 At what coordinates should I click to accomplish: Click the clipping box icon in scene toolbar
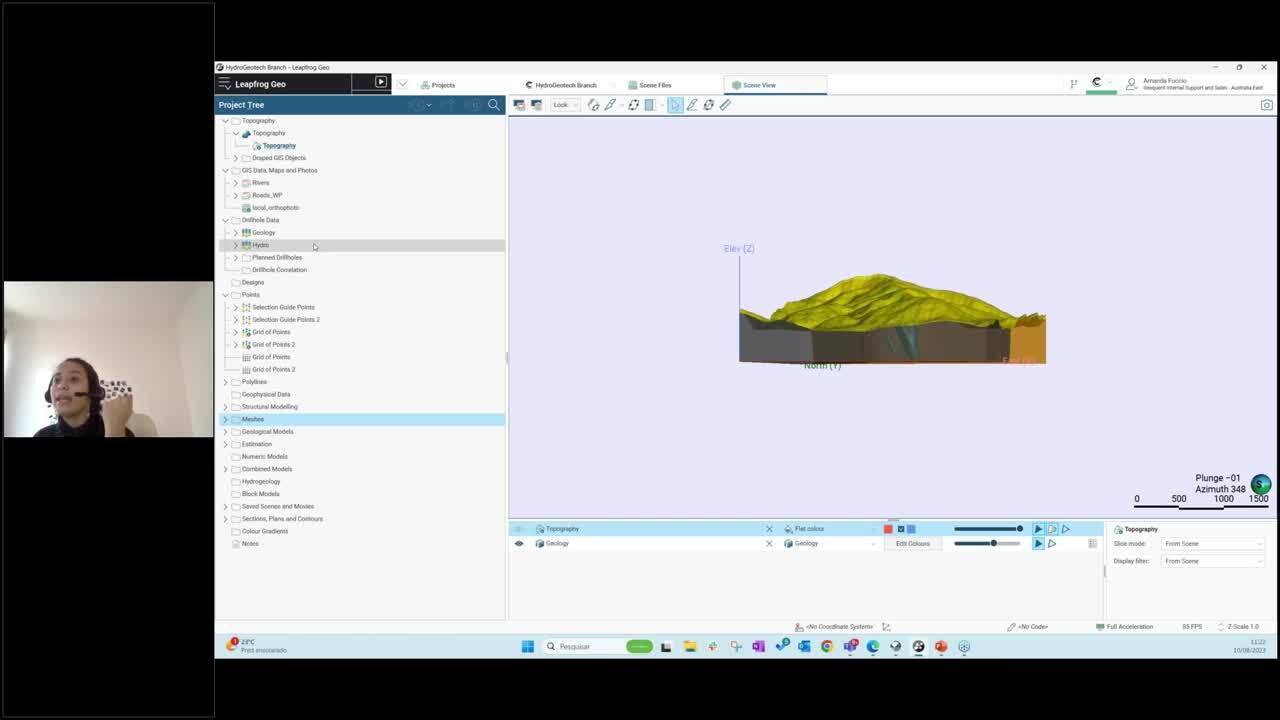[x=649, y=105]
